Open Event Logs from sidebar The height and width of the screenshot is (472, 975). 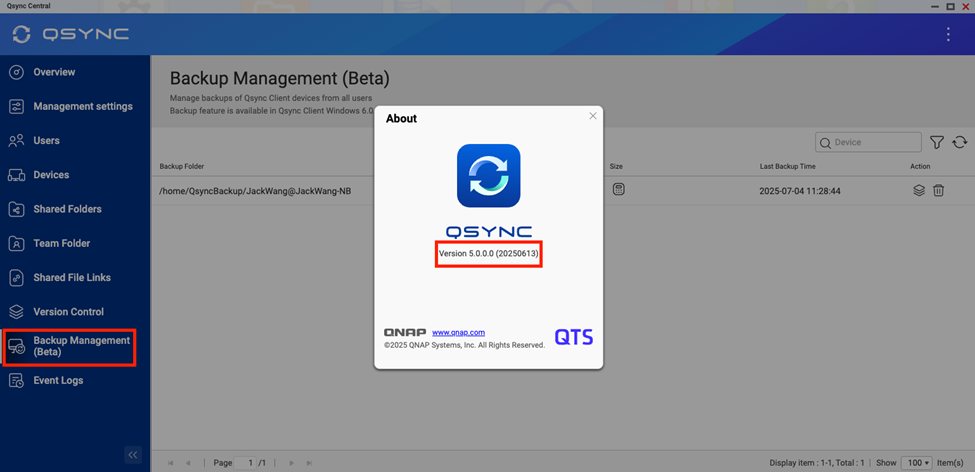tap(58, 380)
